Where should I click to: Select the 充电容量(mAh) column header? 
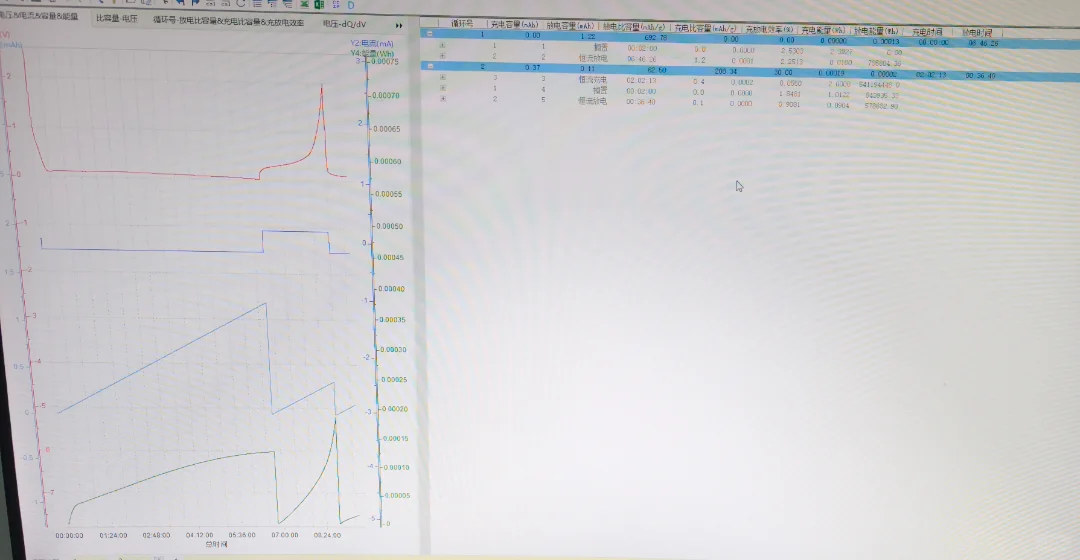(x=514, y=25)
